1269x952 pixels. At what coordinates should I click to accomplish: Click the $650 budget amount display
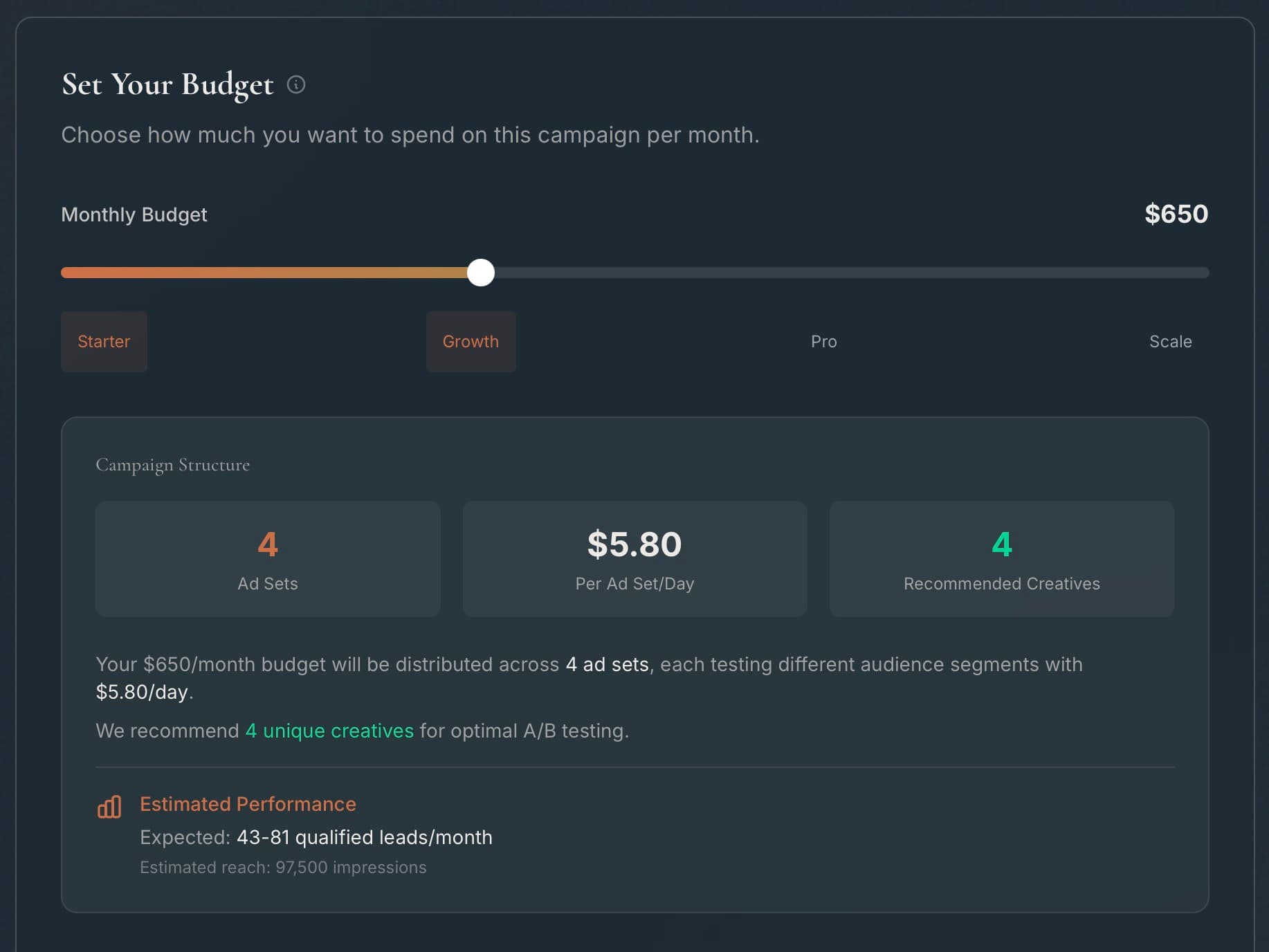click(x=1176, y=214)
